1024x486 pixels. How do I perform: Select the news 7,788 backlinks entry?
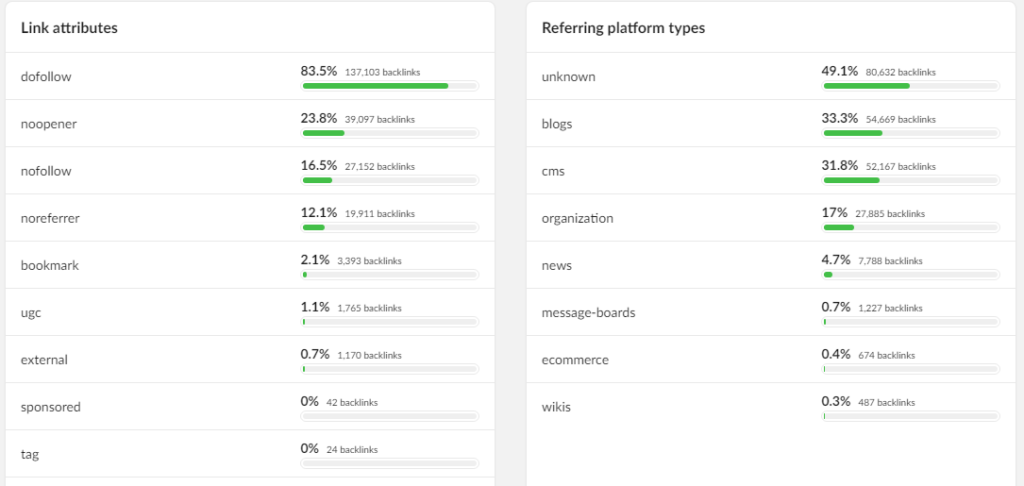pos(891,261)
